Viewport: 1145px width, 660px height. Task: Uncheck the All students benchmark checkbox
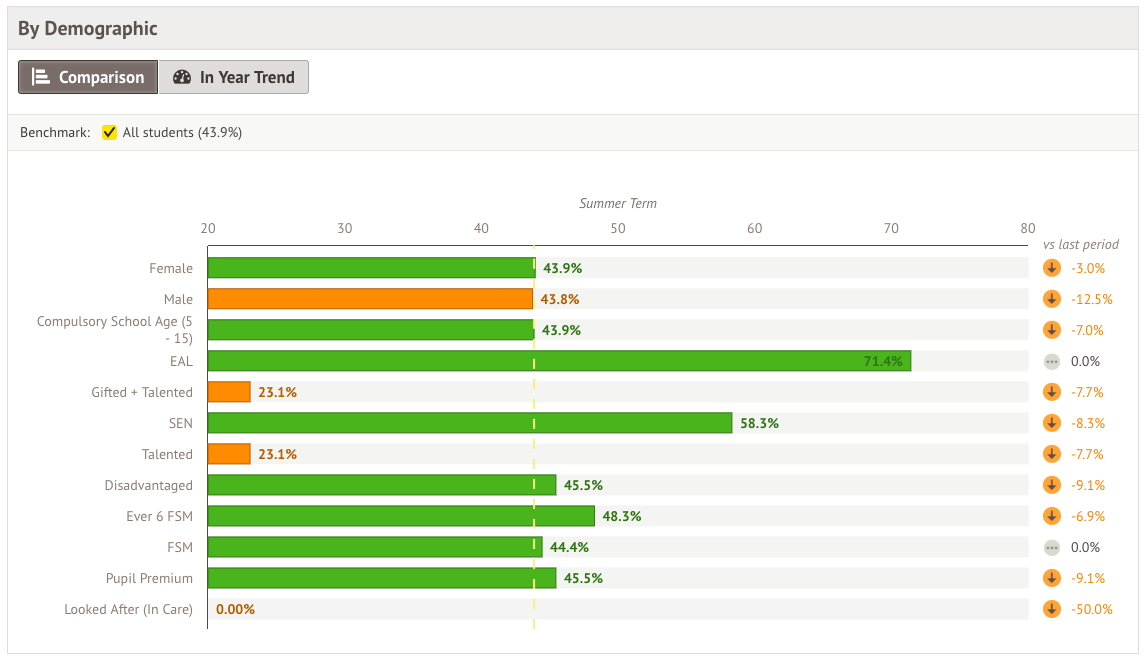(110, 132)
